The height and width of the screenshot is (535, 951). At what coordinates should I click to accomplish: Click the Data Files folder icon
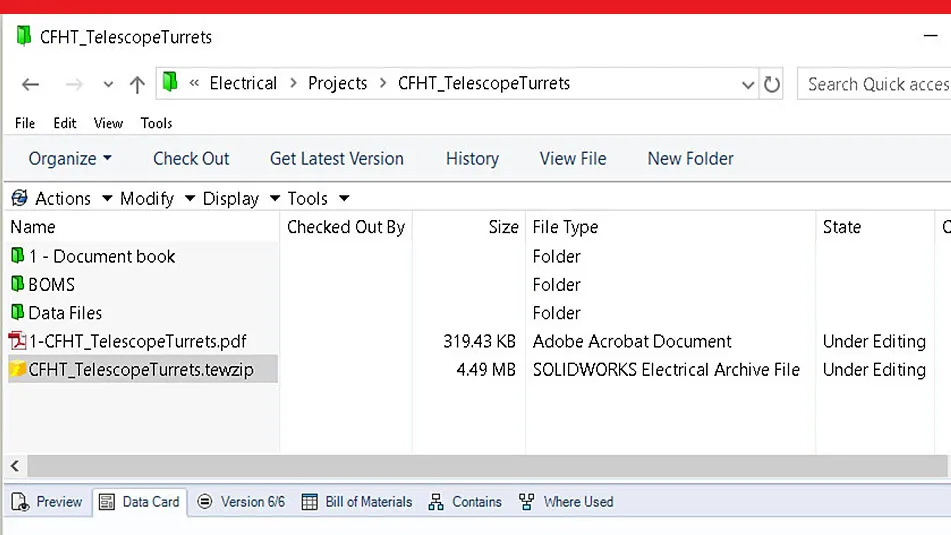[18, 312]
